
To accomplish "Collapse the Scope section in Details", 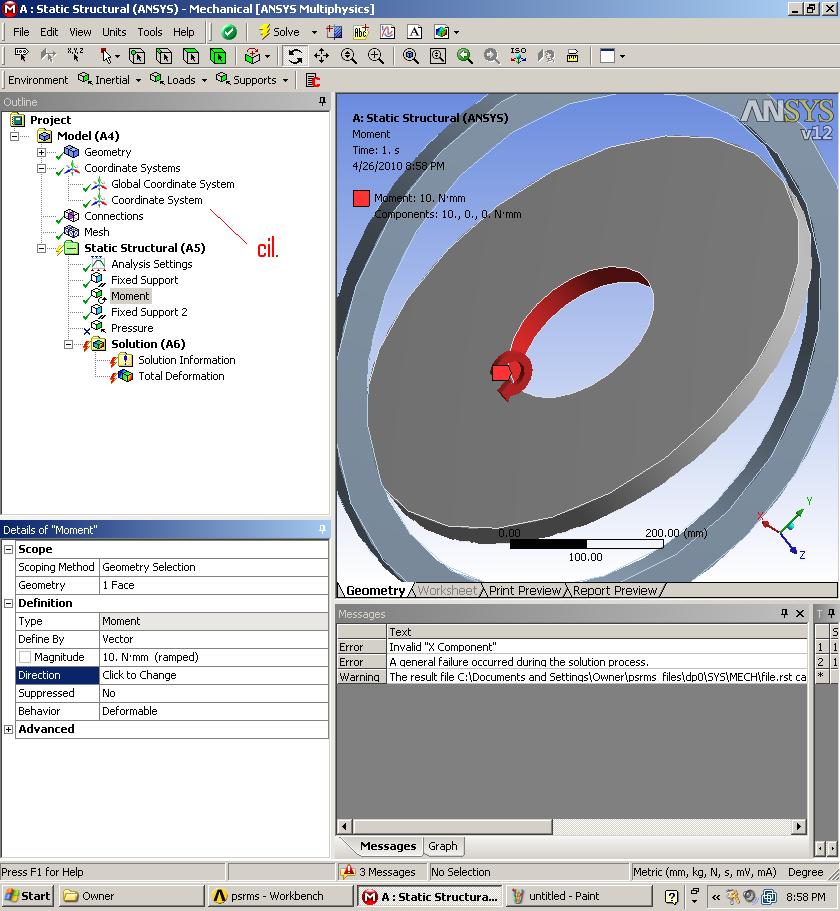I will click(9, 549).
